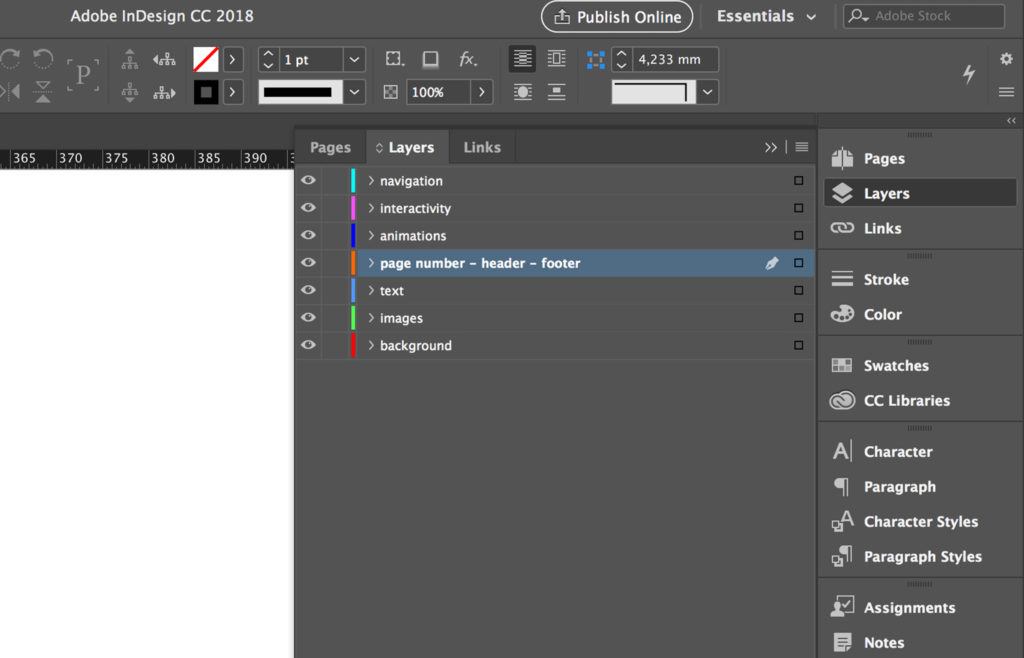The width and height of the screenshot is (1024, 658).
Task: Click the lightning bolt icon near the settings gear
Action: [968, 74]
